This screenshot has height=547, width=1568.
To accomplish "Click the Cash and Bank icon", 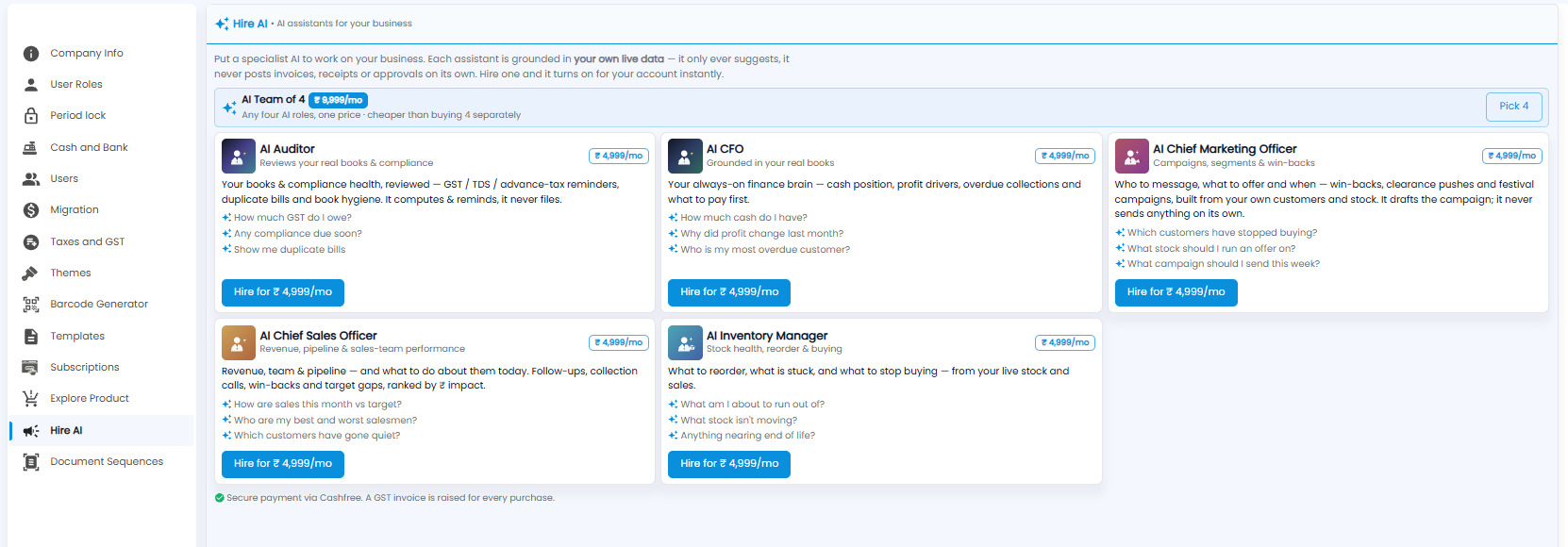I will pos(31,148).
